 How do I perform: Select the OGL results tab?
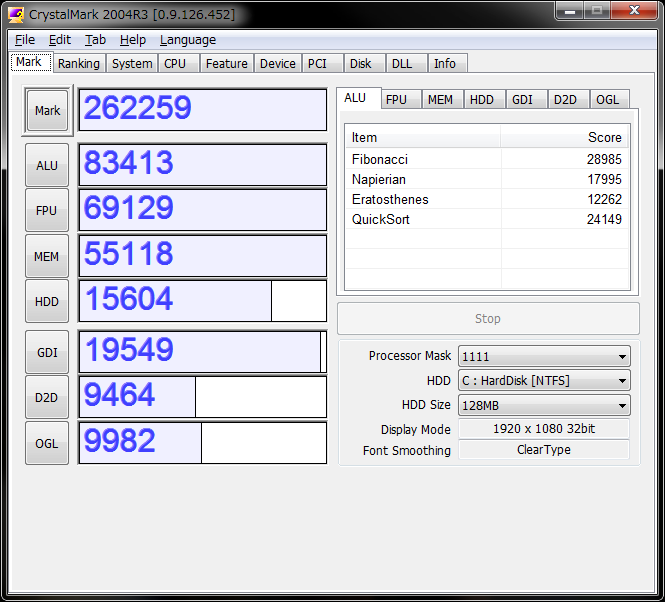click(x=607, y=99)
